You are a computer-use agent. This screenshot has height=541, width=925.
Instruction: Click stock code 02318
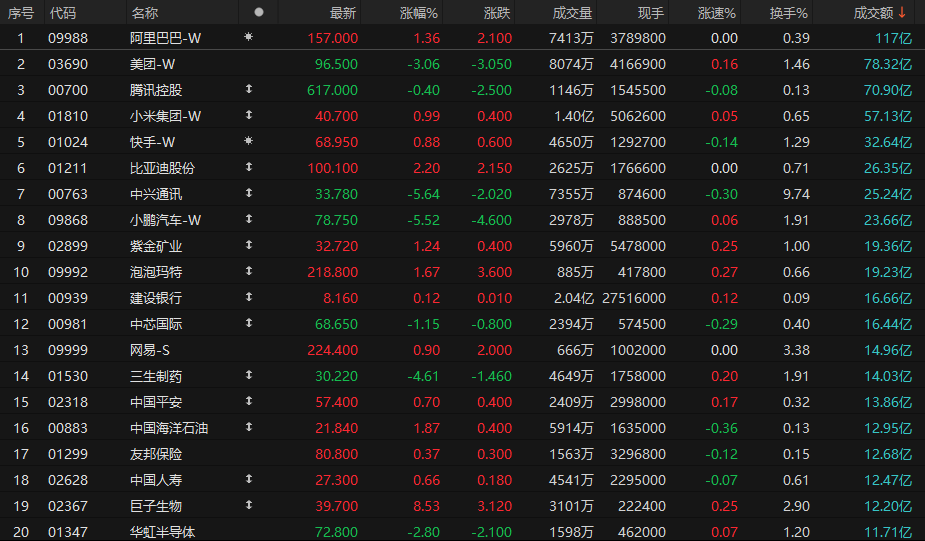point(68,402)
